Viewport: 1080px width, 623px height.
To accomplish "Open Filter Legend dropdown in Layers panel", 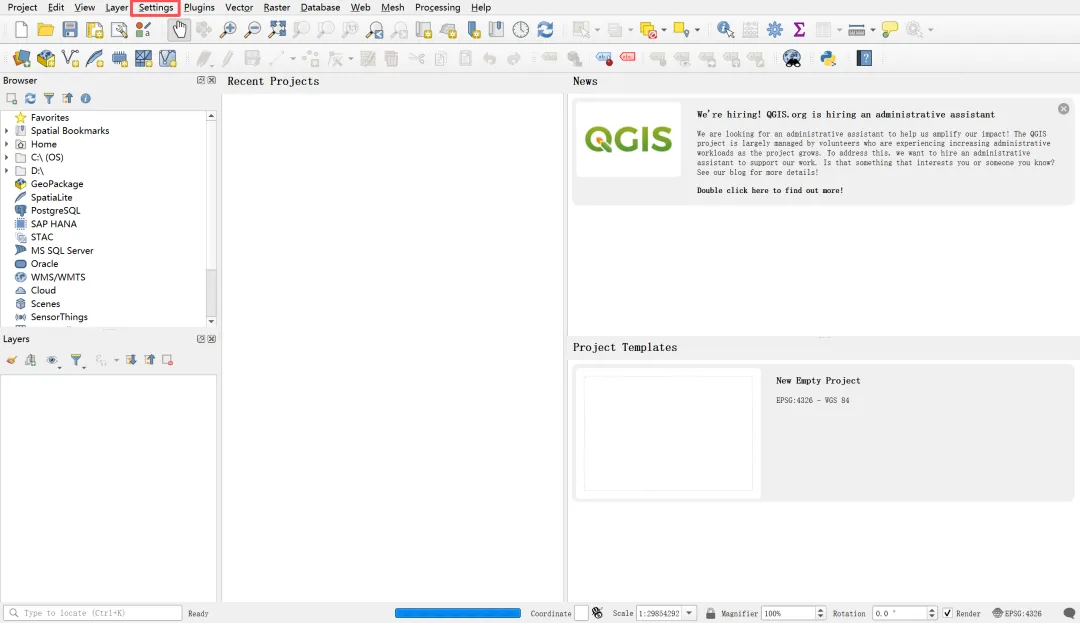I will click(x=78, y=360).
